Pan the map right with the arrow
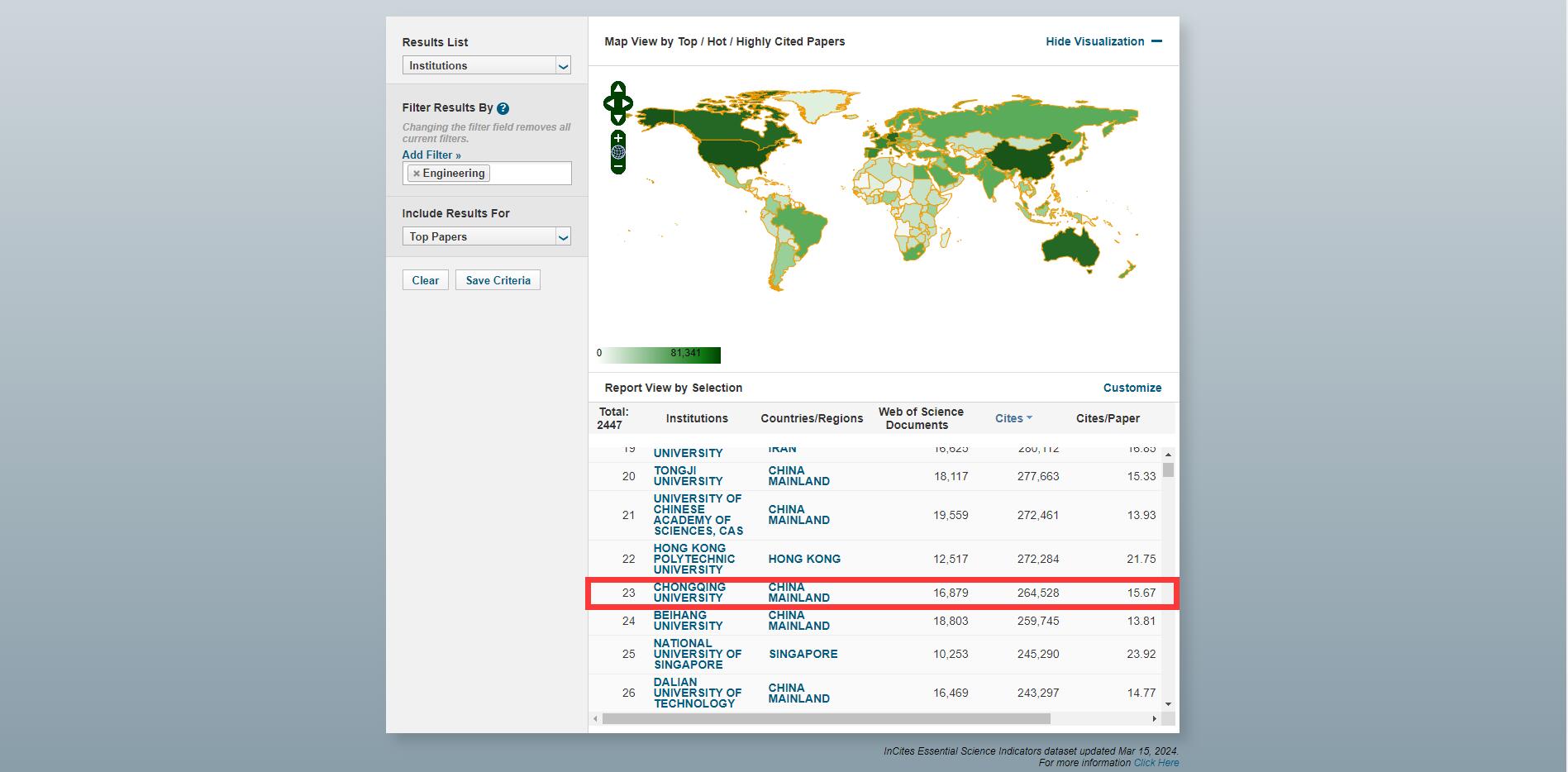This screenshot has height=772, width=1568. pyautogui.click(x=627, y=103)
